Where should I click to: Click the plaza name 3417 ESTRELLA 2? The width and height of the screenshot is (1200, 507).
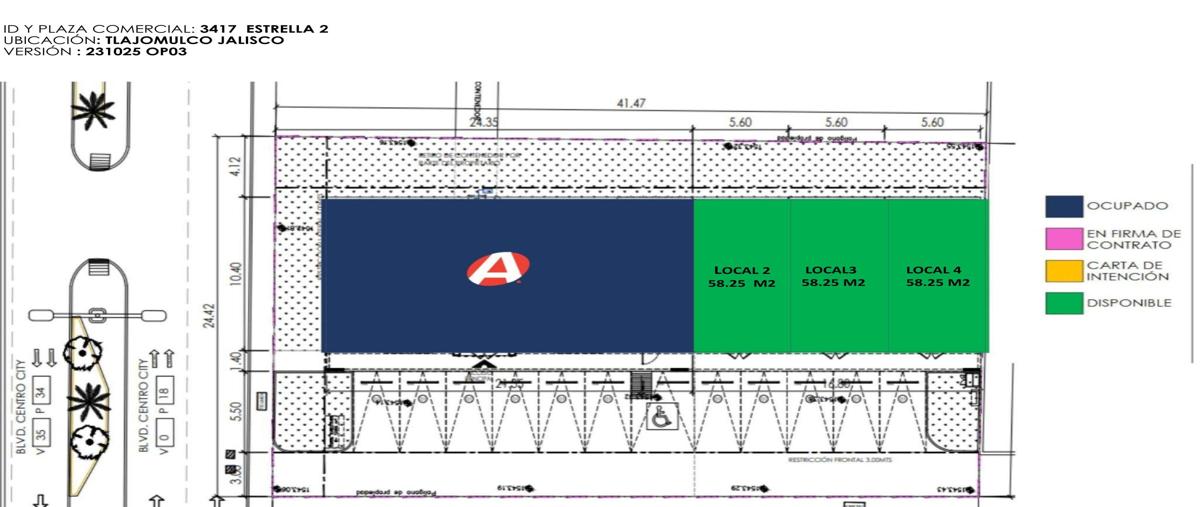point(263,30)
